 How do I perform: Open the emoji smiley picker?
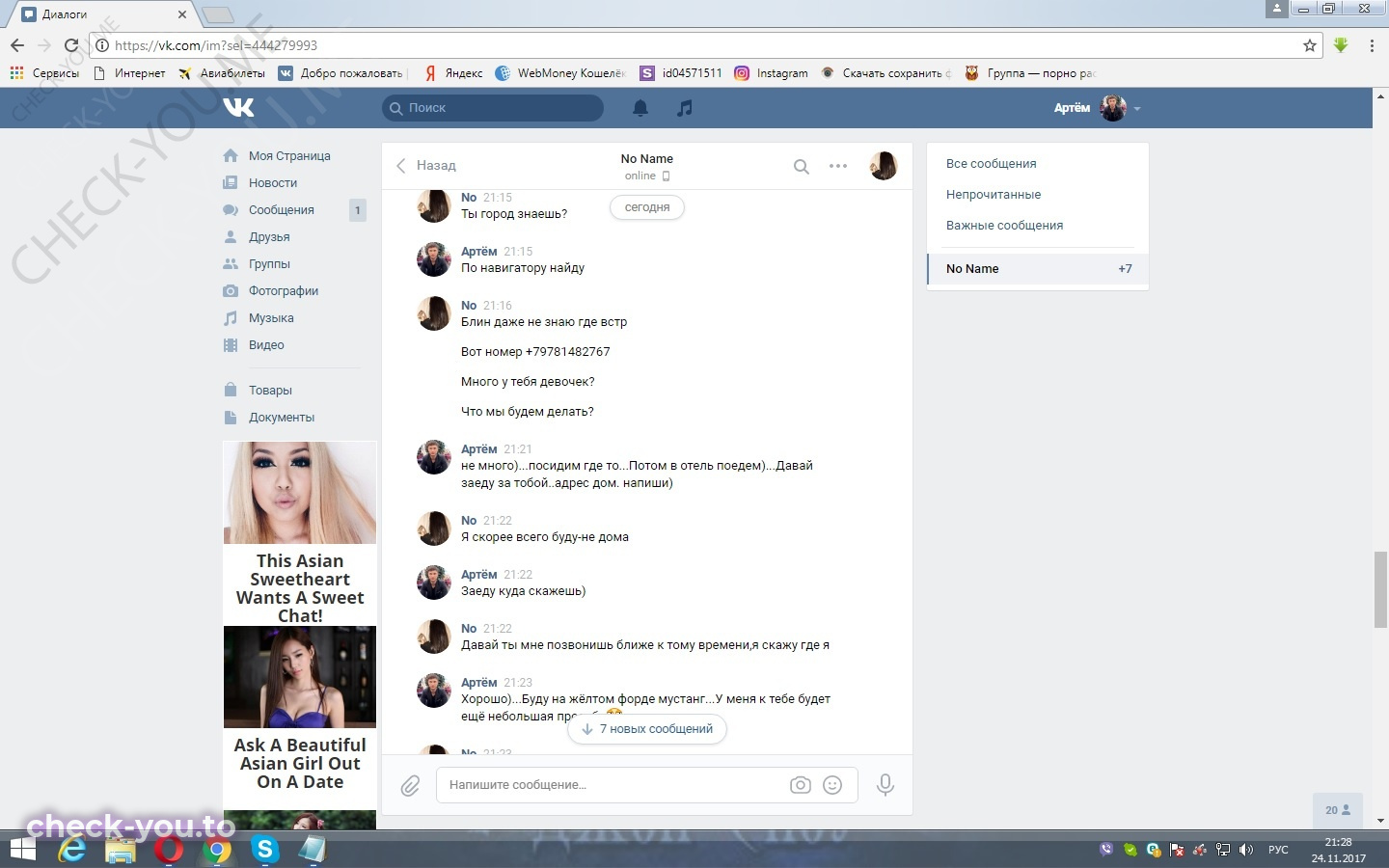tap(832, 785)
